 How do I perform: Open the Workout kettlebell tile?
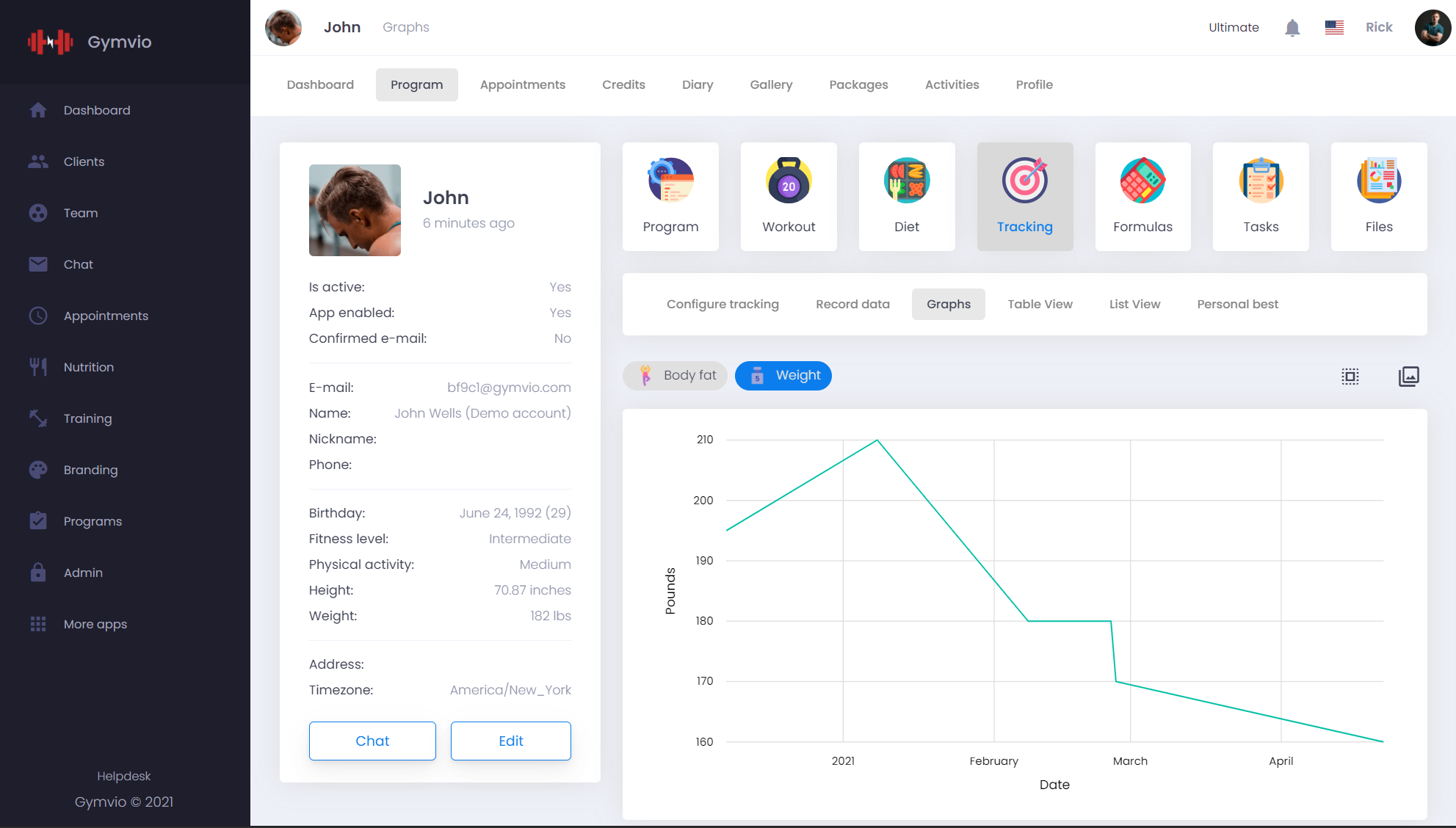[x=789, y=196]
